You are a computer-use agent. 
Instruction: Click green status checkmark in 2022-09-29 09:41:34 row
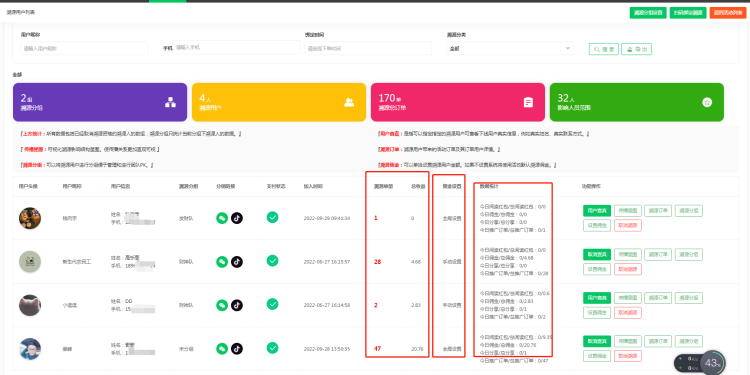click(272, 217)
